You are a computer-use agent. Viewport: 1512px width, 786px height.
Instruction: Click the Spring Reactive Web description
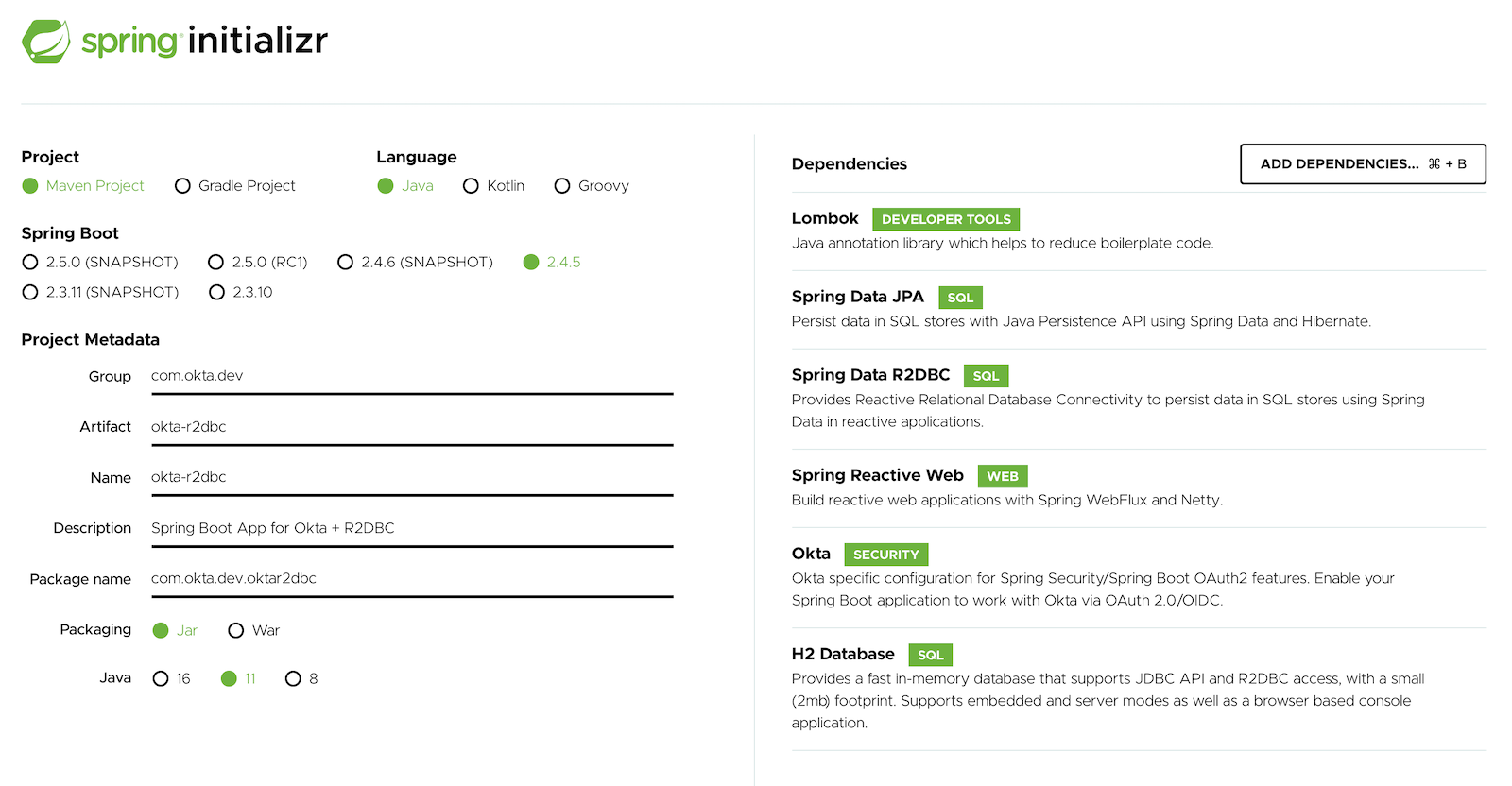click(x=1007, y=500)
